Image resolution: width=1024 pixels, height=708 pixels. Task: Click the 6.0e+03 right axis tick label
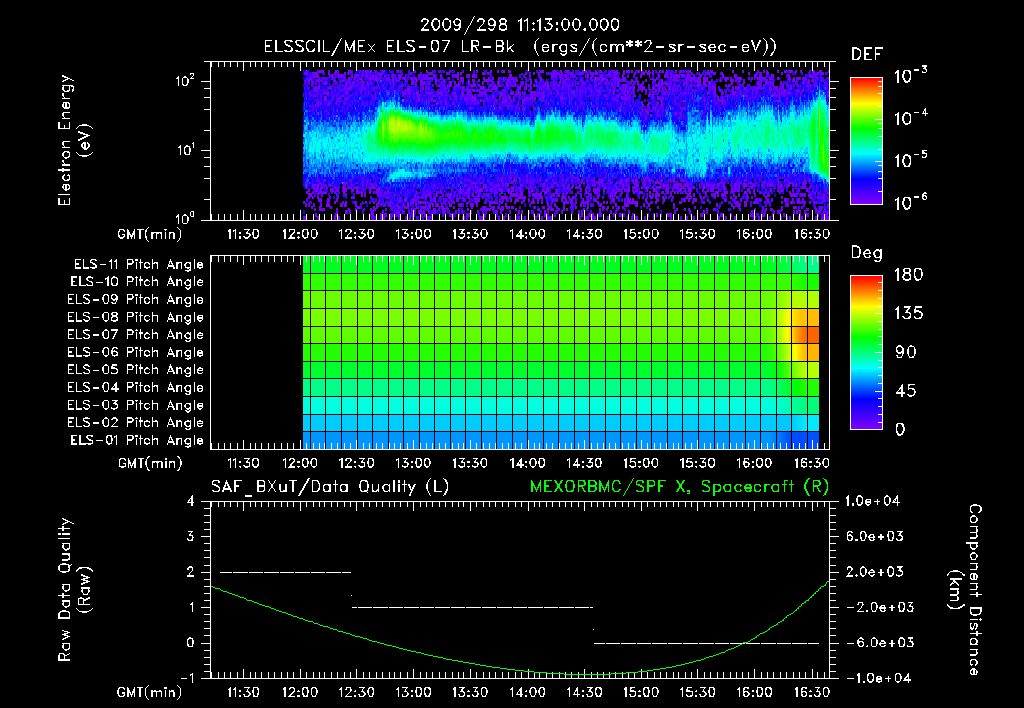click(x=874, y=536)
